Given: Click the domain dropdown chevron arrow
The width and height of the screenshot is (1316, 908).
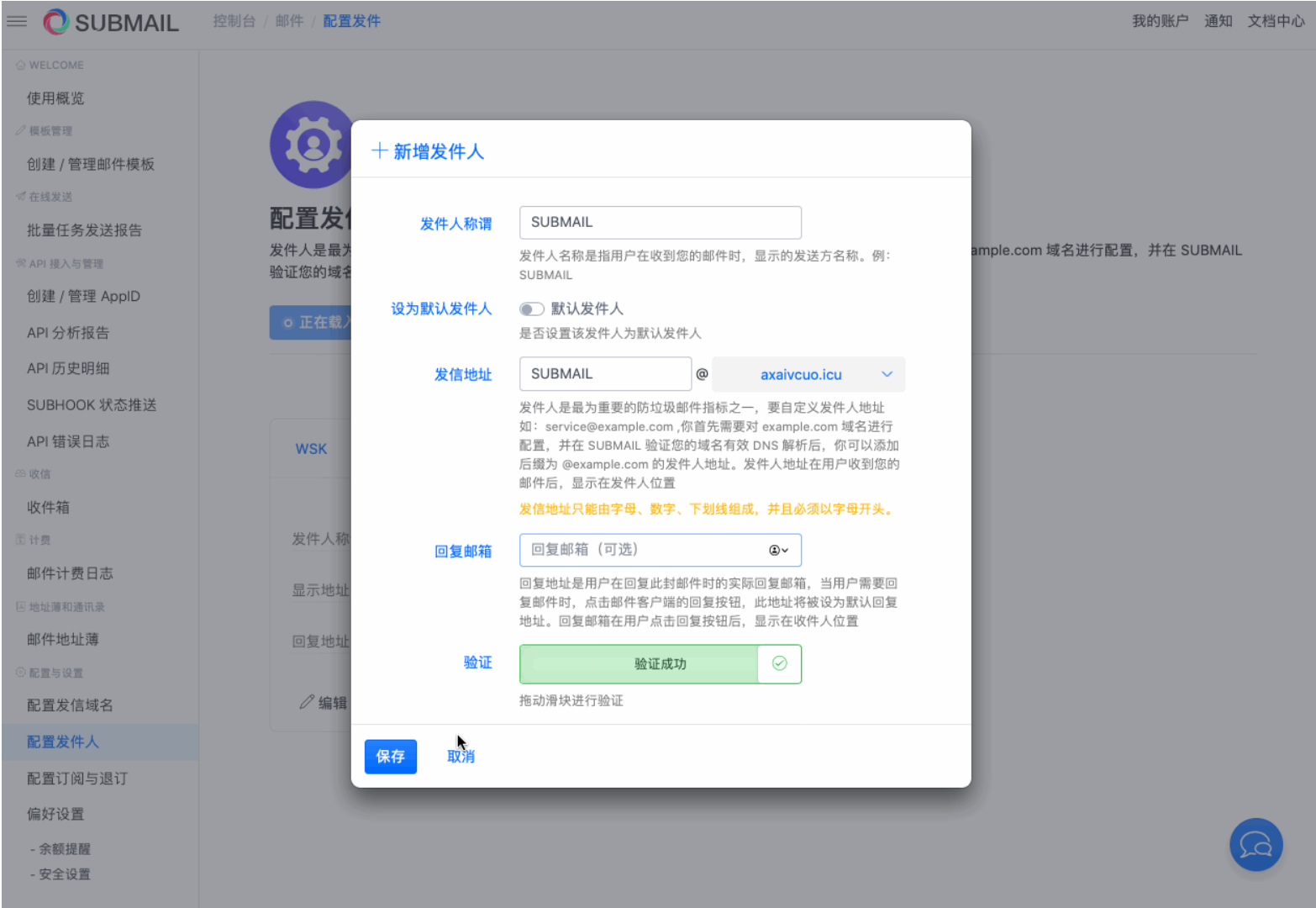Looking at the screenshot, I should [887, 374].
